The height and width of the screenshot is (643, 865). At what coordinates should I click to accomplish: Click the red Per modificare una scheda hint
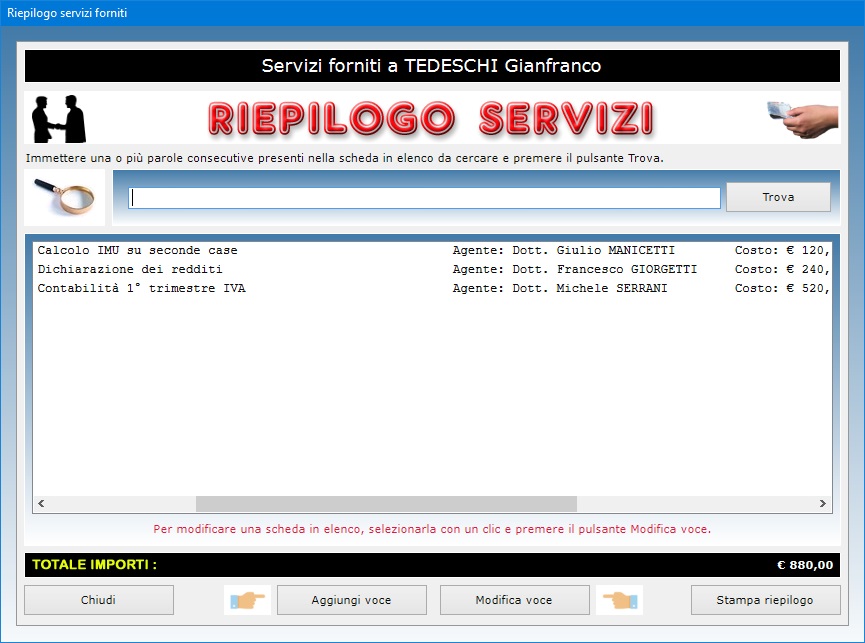(432, 529)
